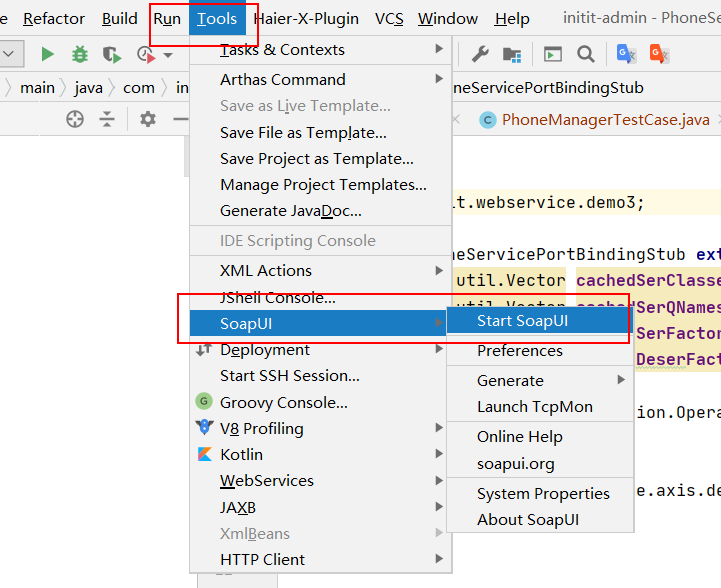Open the Help menu
Viewport: 721px width, 588px height.
(512, 18)
